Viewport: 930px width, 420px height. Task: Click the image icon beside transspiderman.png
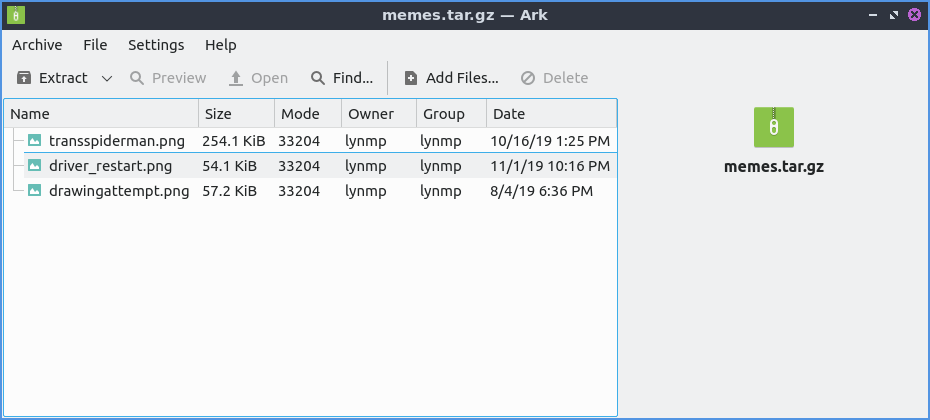point(35,141)
